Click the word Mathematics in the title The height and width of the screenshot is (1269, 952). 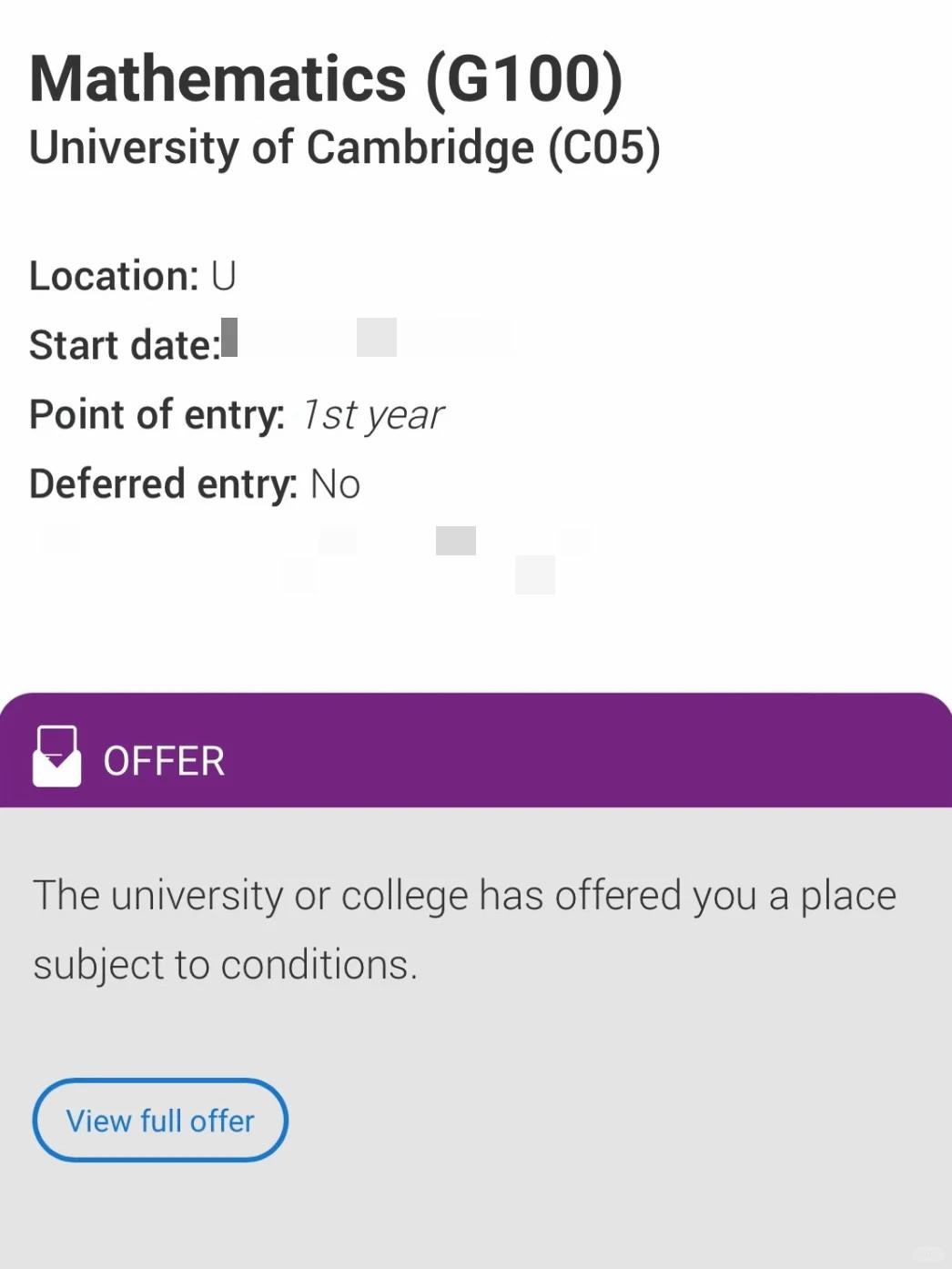click(218, 79)
